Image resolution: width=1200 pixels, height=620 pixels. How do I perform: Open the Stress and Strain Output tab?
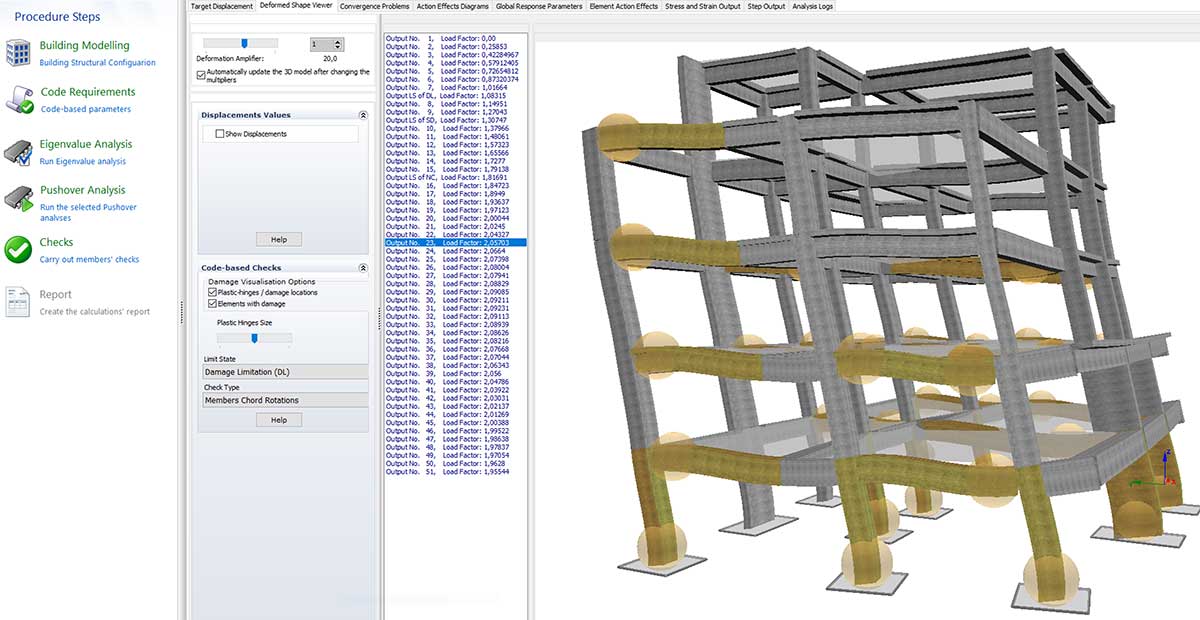[x=702, y=6]
